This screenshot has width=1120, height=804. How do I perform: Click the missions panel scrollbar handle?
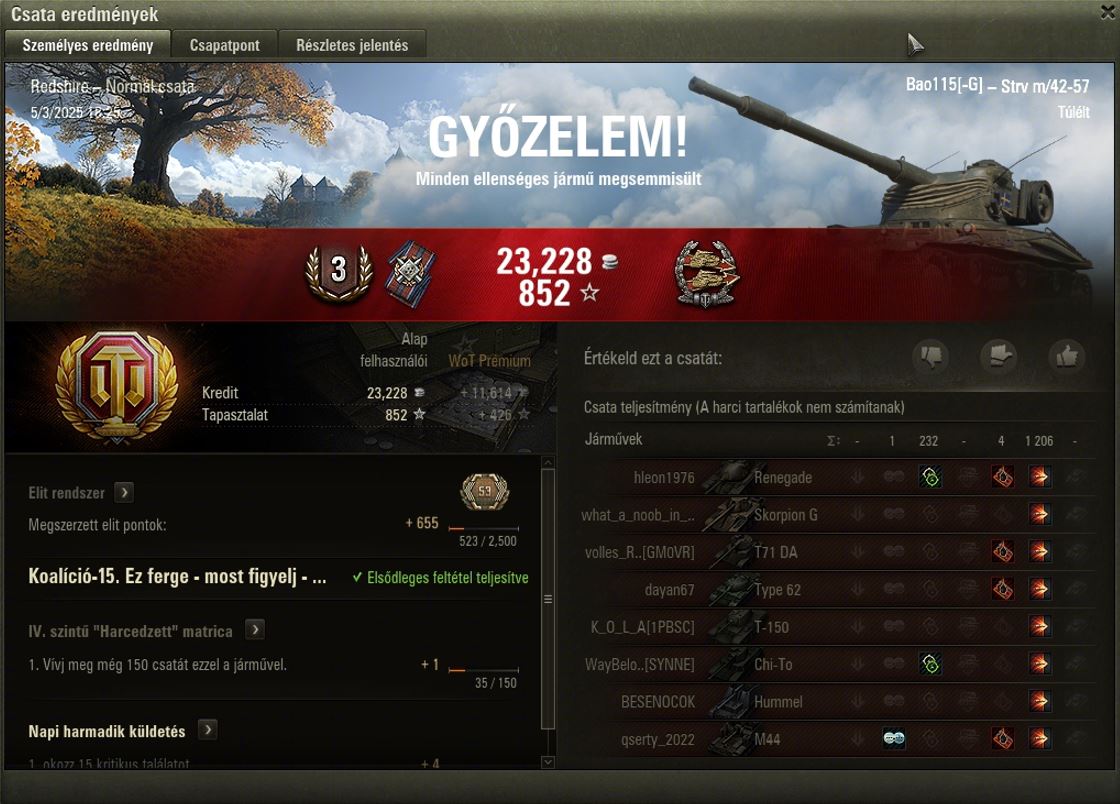pyautogui.click(x=548, y=599)
